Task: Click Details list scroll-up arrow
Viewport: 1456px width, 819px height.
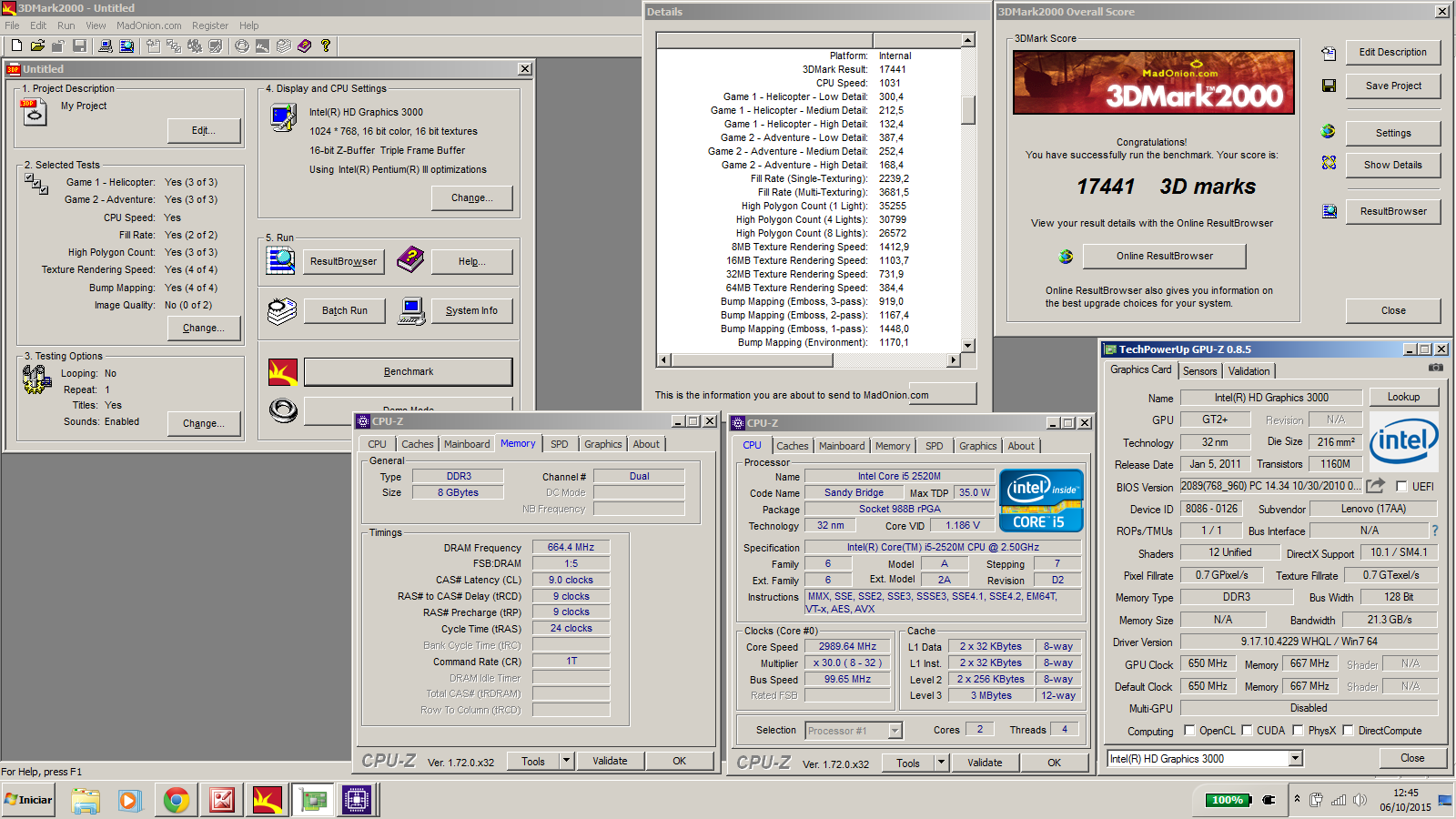Action: tap(968, 40)
